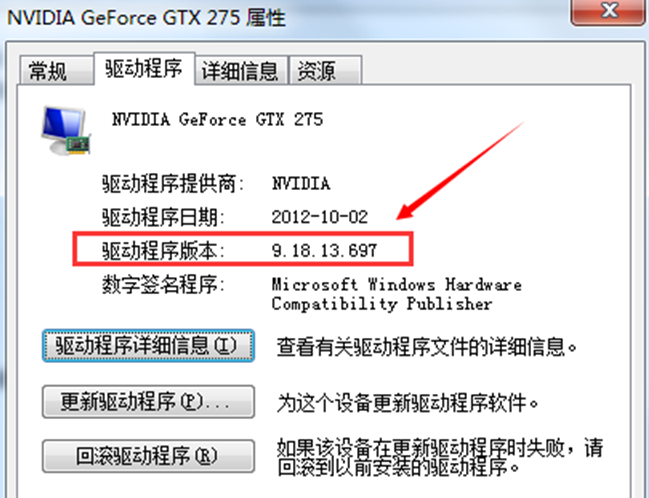
Task: Click the driver provider value NVIDIA
Action: click(x=301, y=183)
